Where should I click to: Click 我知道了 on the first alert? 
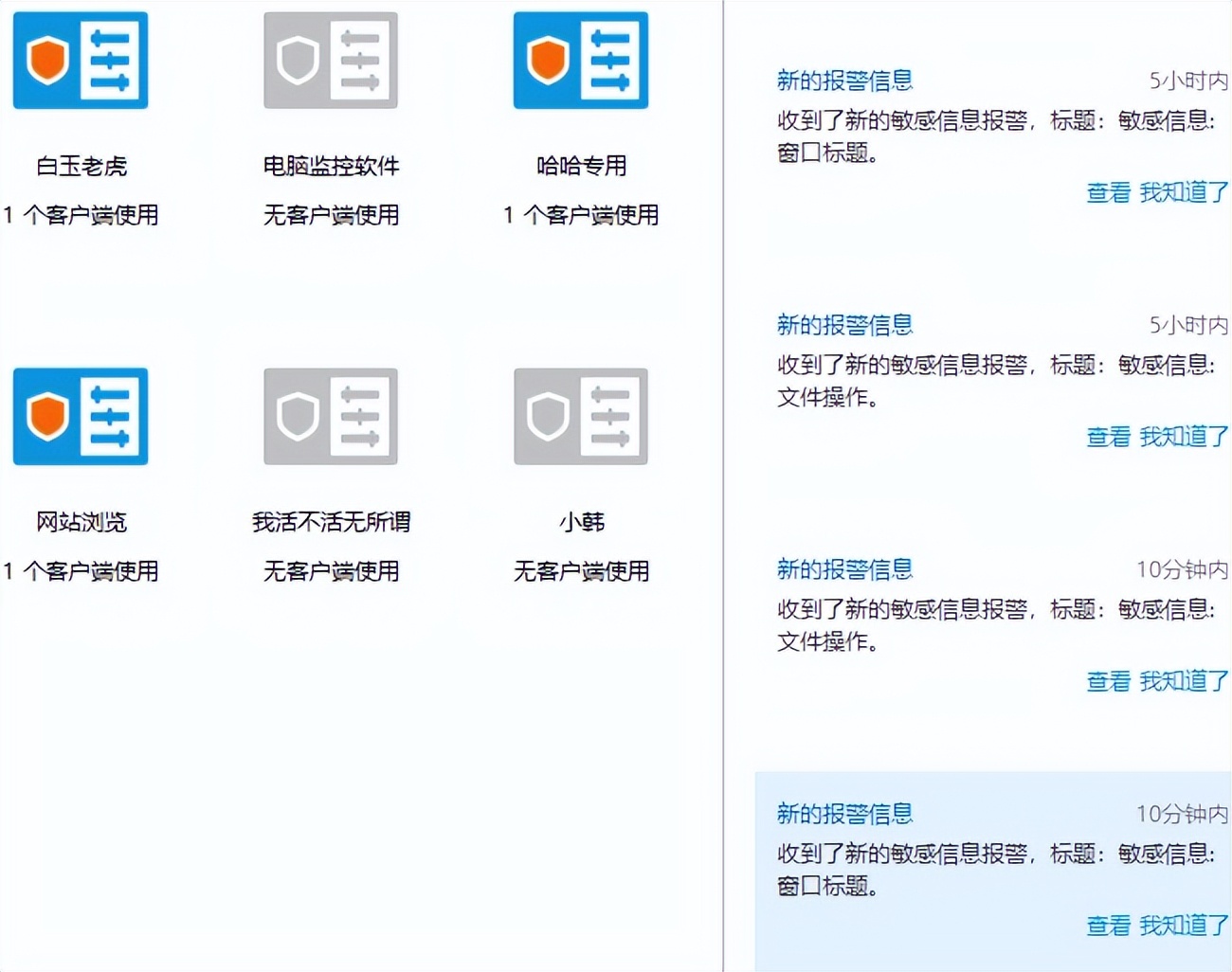pyautogui.click(x=1182, y=193)
